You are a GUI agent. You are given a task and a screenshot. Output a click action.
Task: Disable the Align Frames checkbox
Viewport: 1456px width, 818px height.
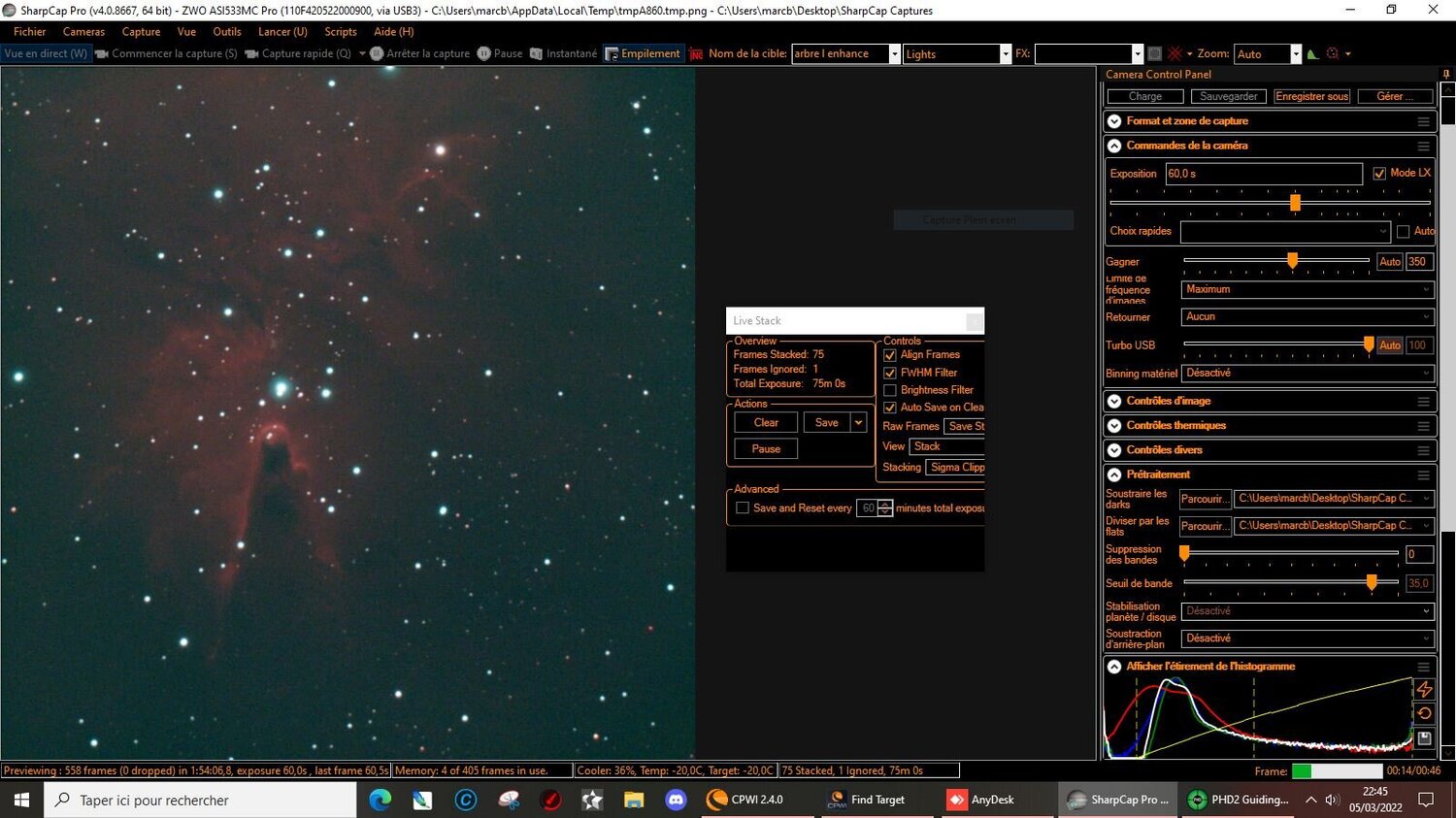890,354
